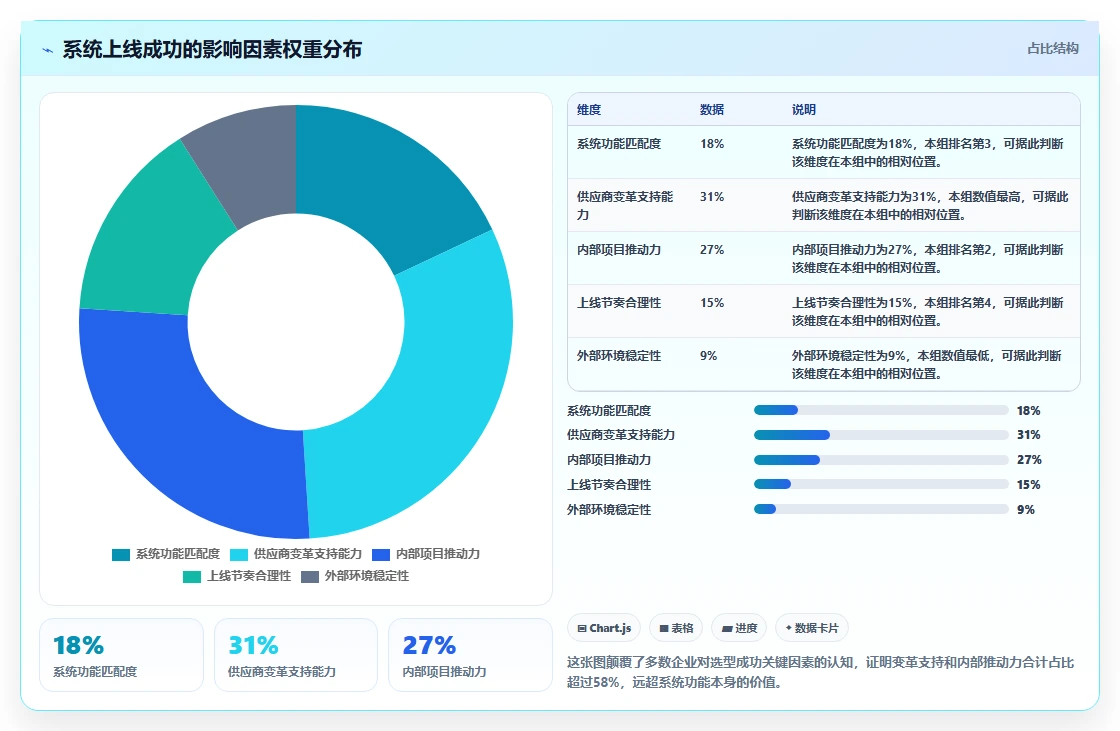Open the 18% 系统功能匹配度 stat card

tap(121, 655)
